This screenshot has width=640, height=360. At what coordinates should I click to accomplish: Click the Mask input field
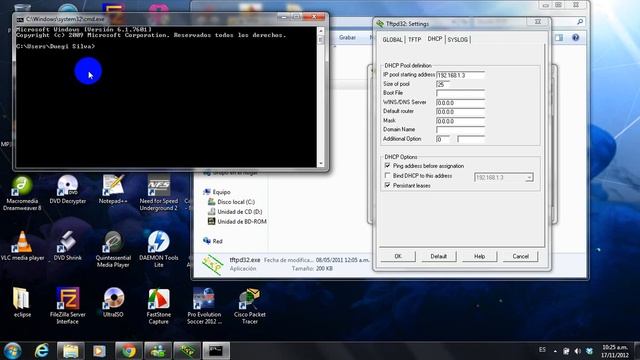tap(460, 121)
